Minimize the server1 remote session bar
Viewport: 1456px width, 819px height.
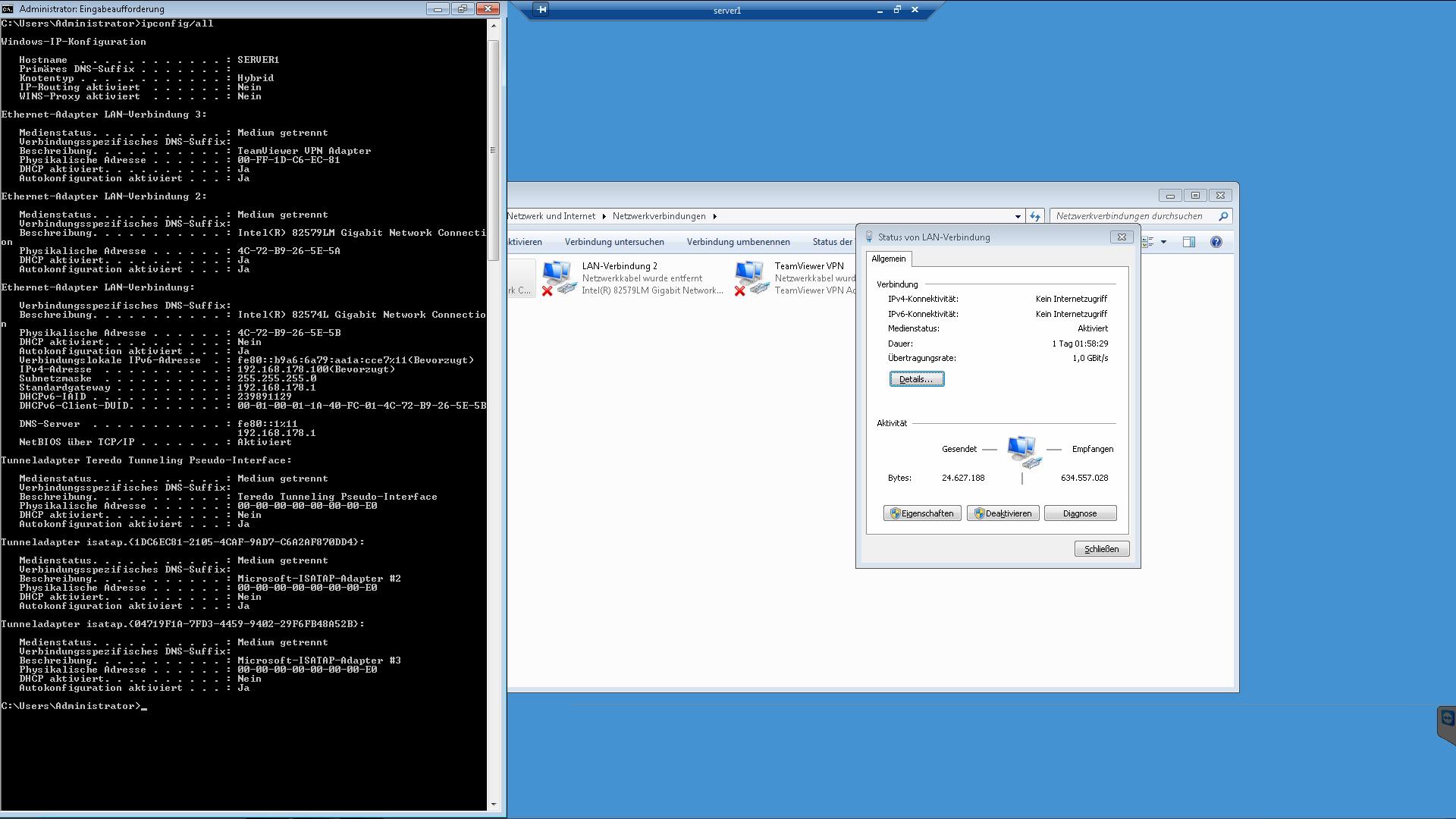click(880, 11)
